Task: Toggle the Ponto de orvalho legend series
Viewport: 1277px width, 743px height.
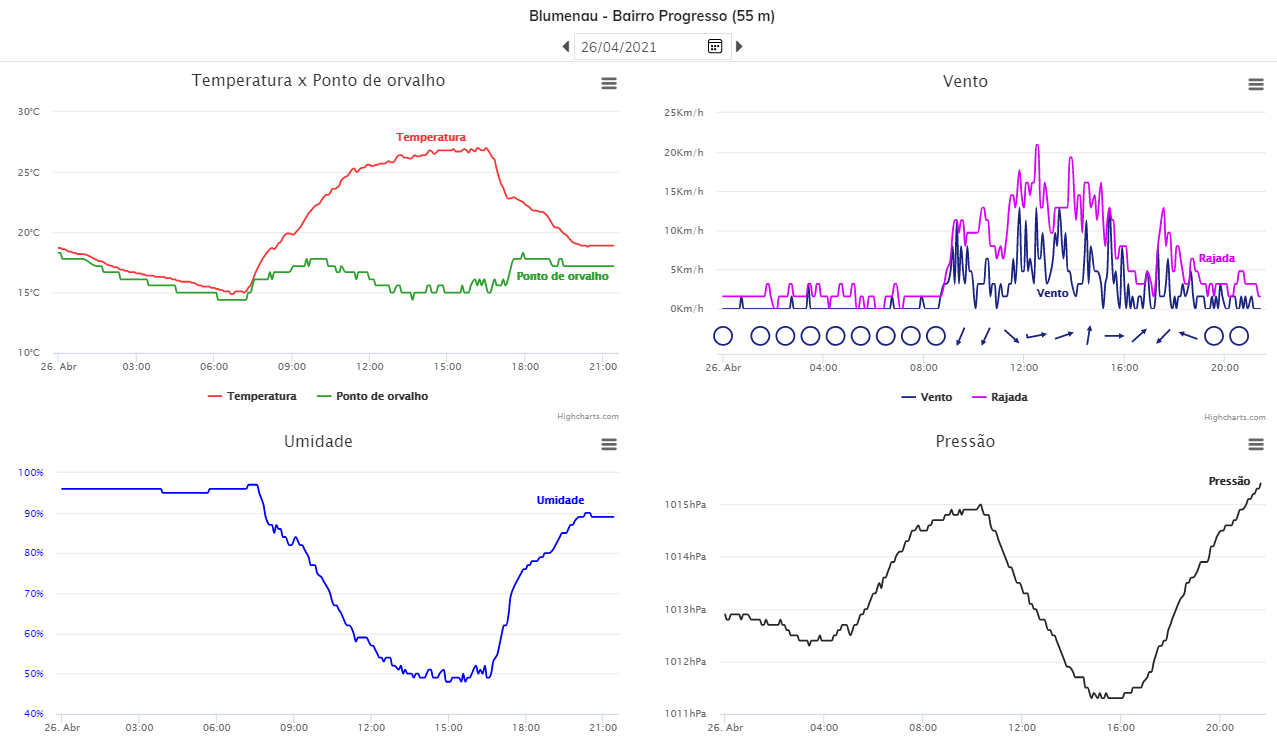Action: tap(372, 396)
